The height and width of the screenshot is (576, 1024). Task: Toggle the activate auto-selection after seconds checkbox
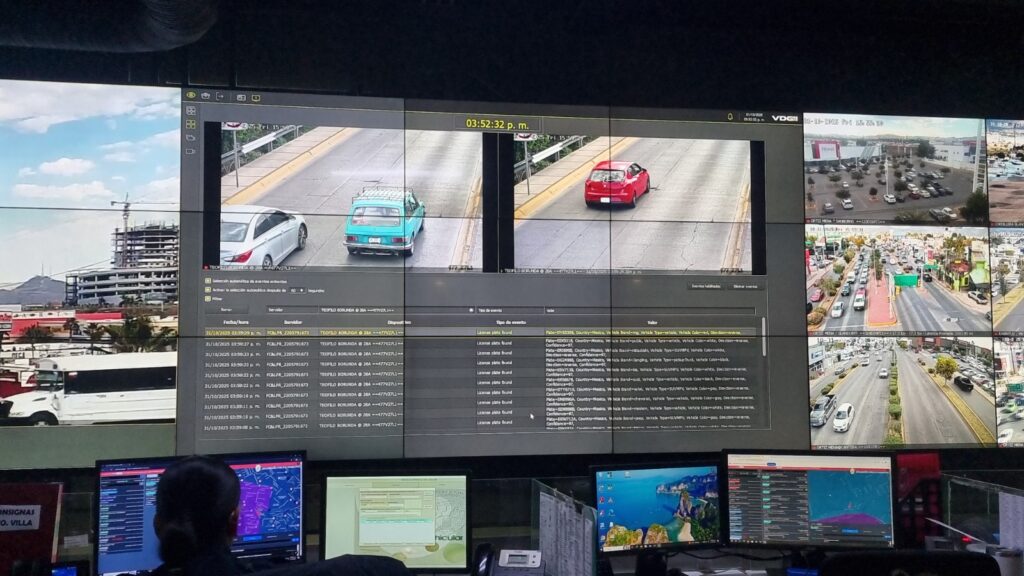point(207,290)
